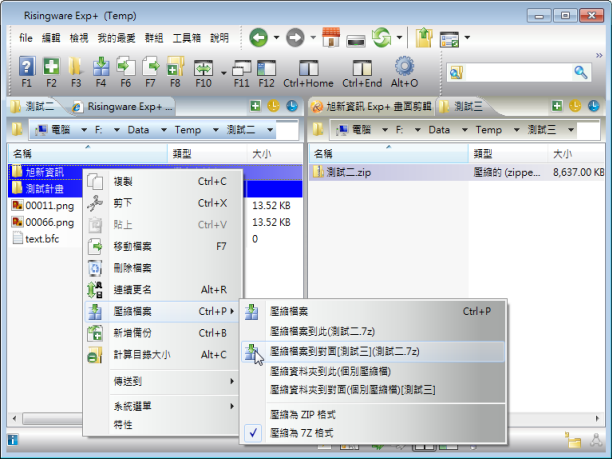Viewport: 612px width, 459px height.
Task: Click the green refresh icon
Action: point(381,37)
